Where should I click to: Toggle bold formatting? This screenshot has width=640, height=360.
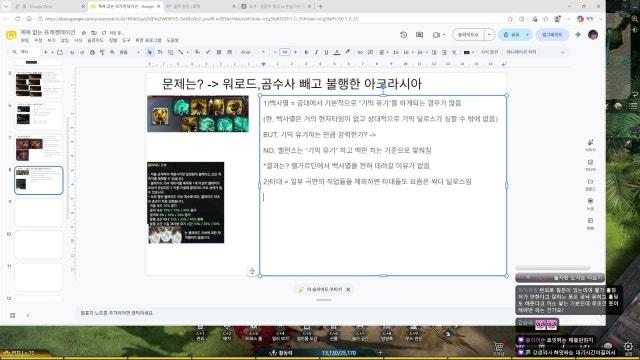point(306,52)
